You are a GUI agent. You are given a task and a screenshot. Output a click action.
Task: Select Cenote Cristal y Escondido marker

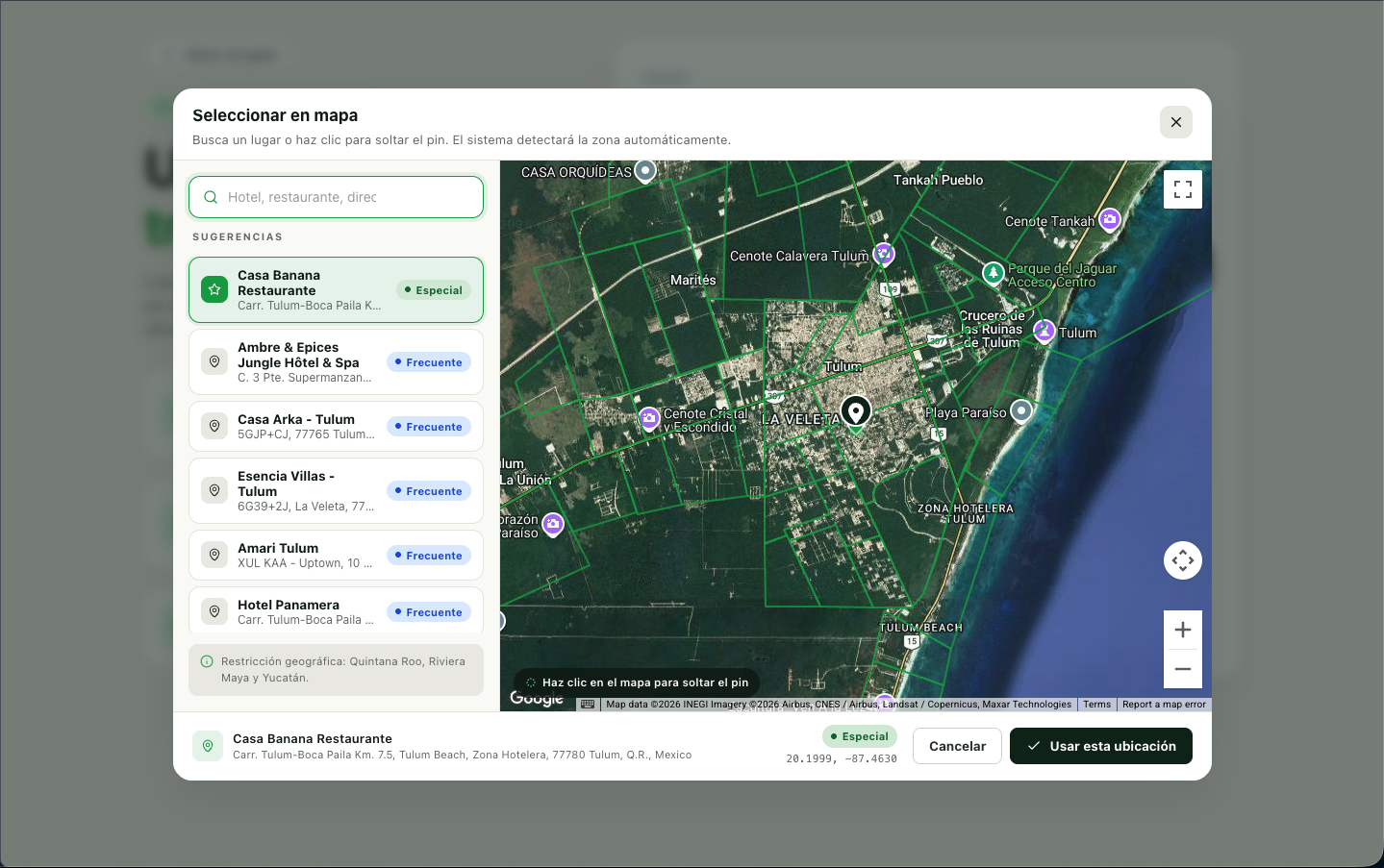(x=649, y=418)
